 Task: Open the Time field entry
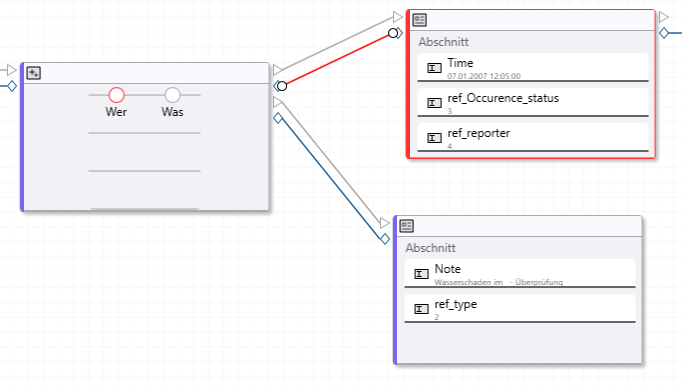pyautogui.click(x=533, y=67)
